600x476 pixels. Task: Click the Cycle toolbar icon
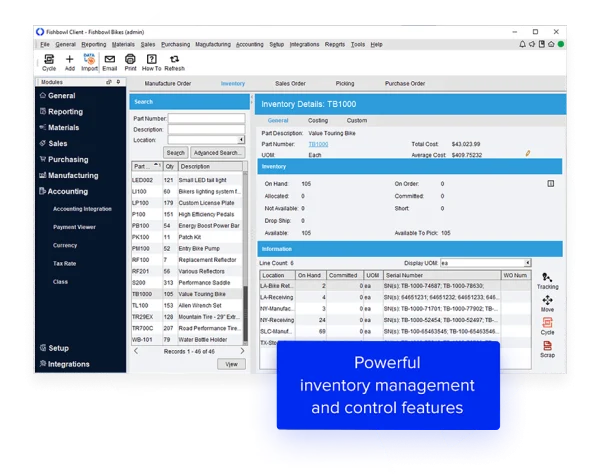(49, 62)
